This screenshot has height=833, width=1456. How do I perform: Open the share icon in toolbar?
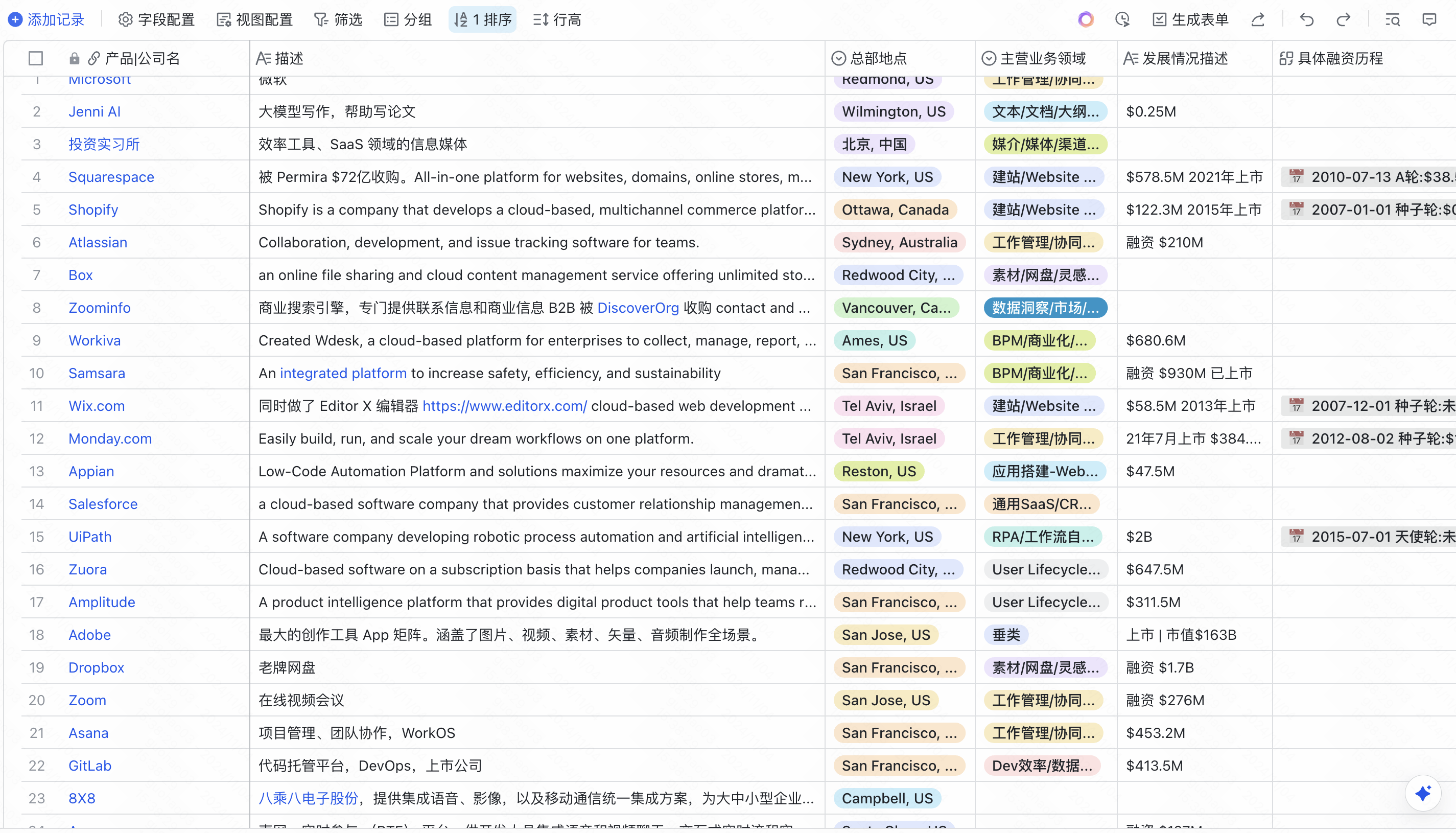tap(1258, 20)
